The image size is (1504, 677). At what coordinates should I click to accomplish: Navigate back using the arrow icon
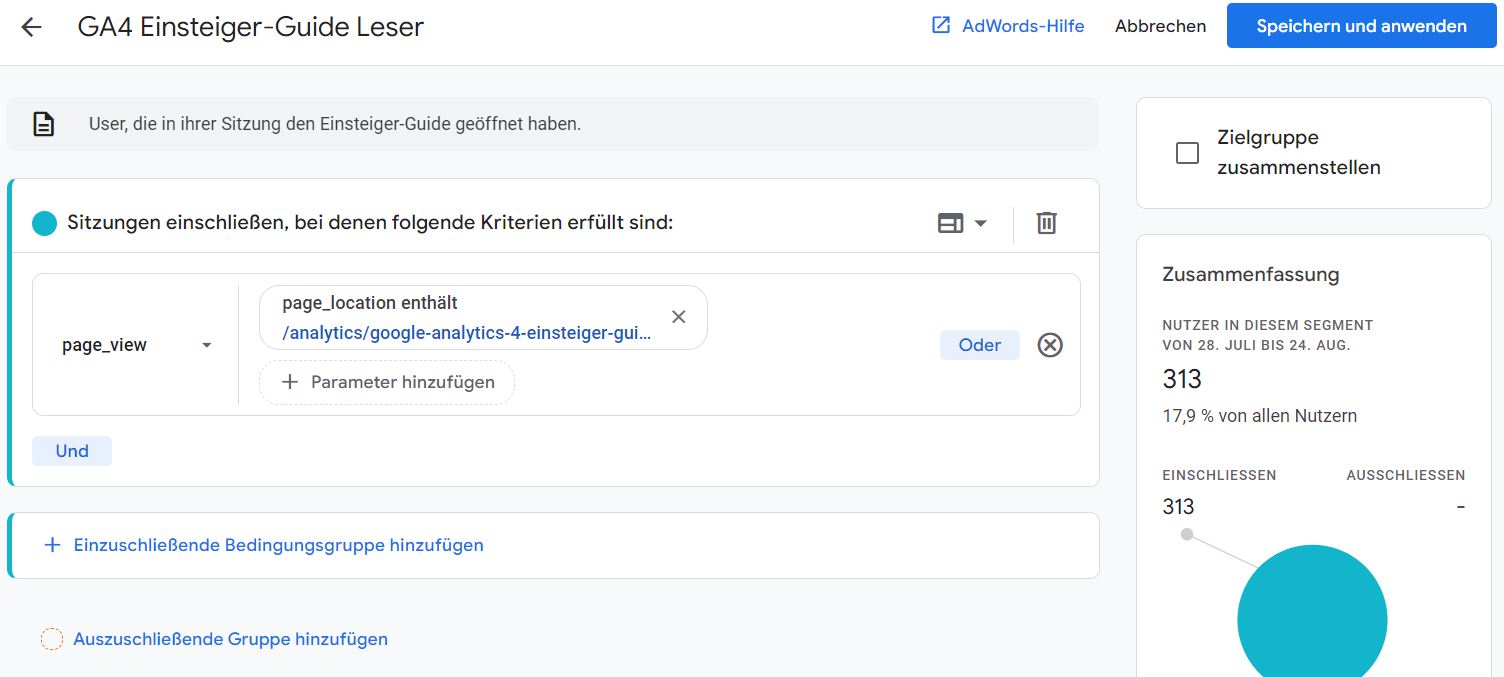click(30, 26)
